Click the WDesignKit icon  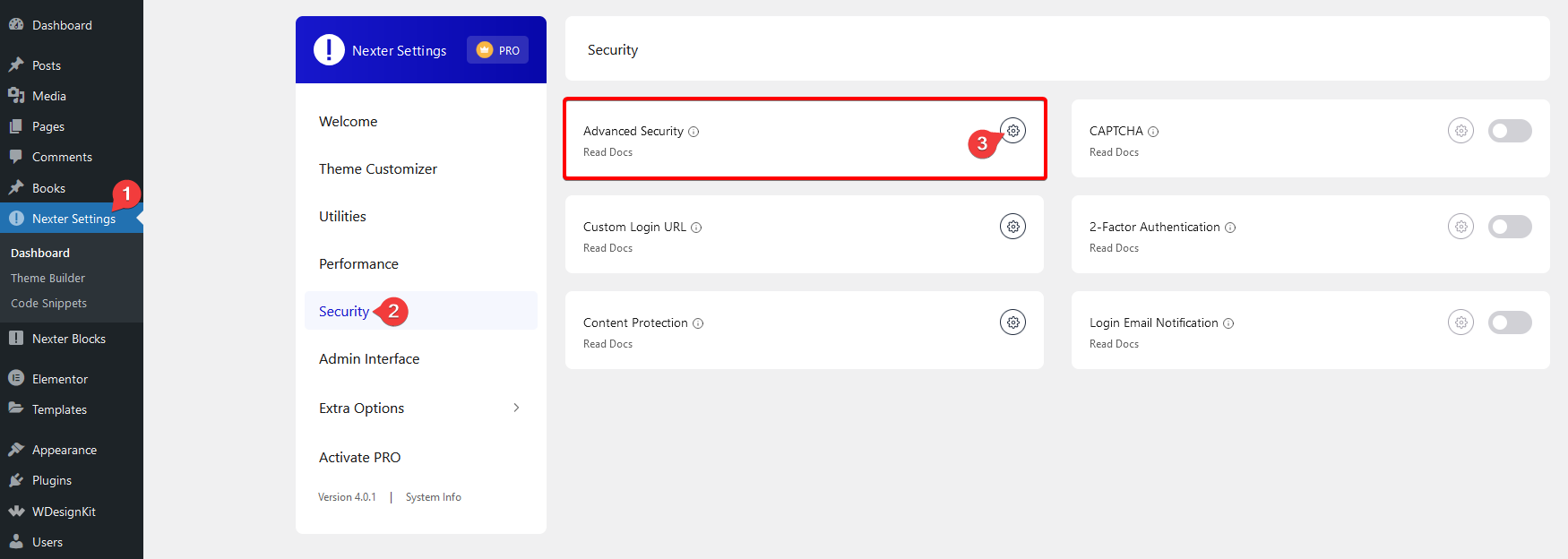16,512
